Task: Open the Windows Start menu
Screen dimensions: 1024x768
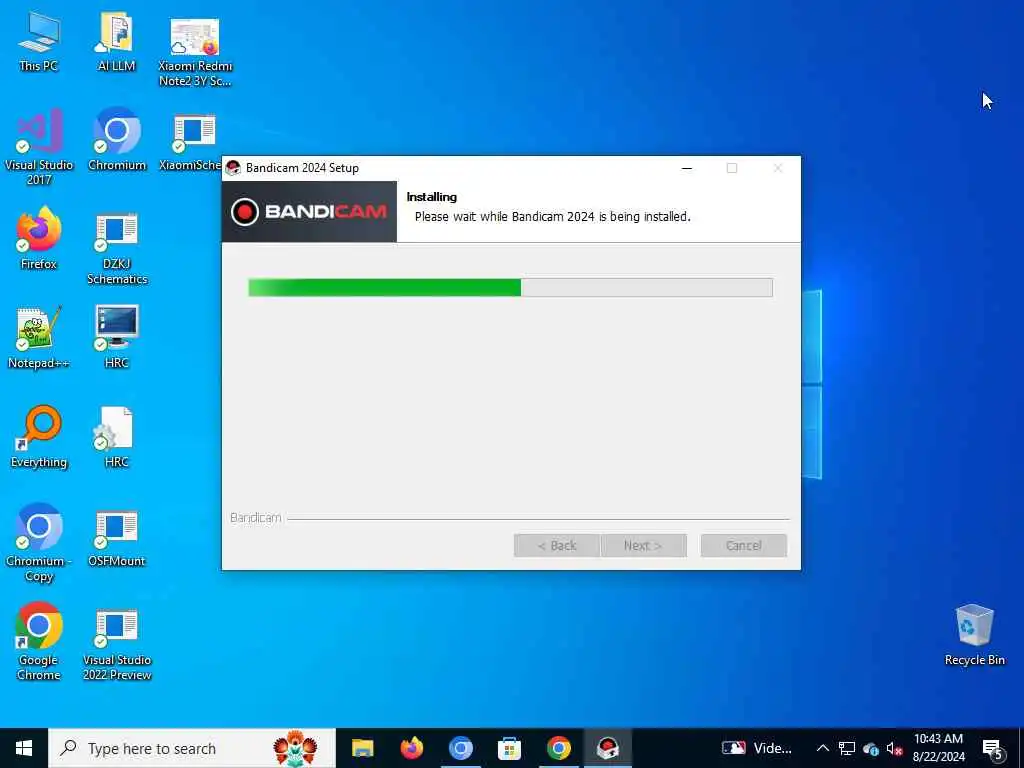Action: coord(24,748)
